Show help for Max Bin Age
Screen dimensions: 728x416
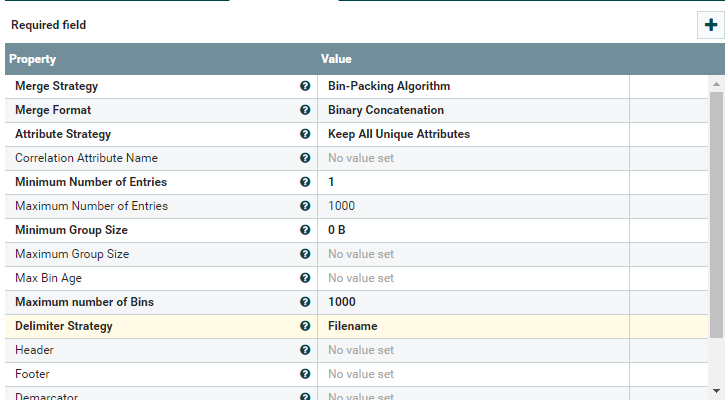305,278
